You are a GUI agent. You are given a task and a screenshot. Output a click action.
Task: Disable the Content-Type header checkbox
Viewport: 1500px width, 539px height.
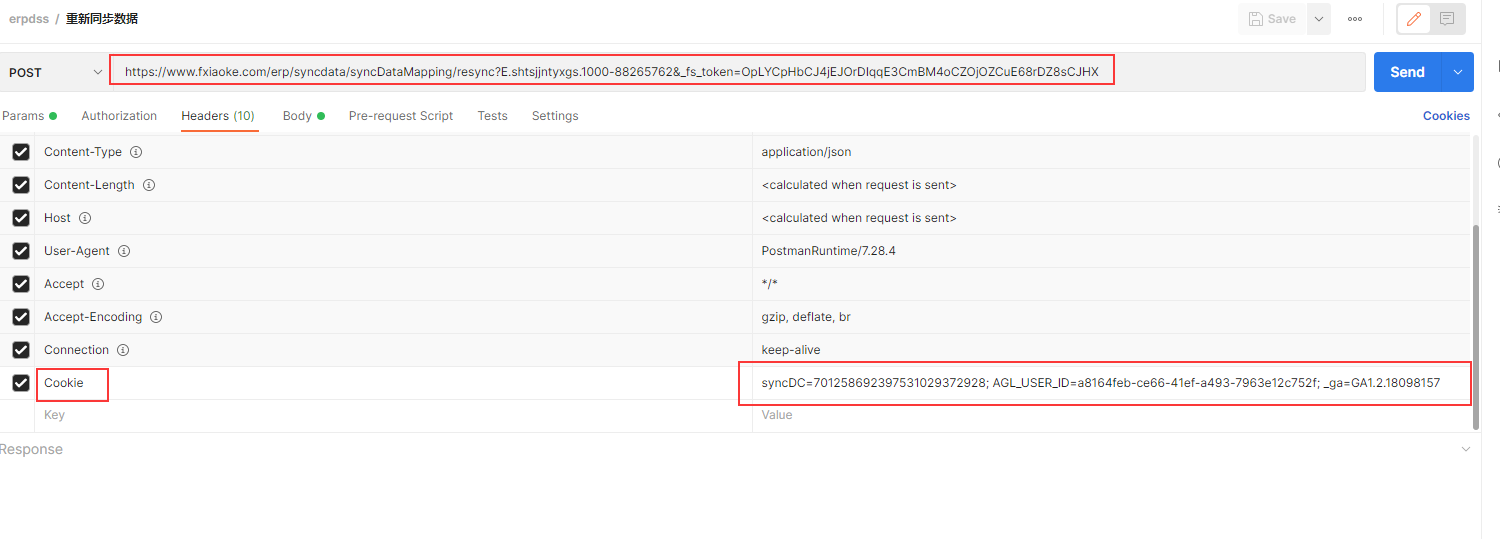pyautogui.click(x=21, y=152)
